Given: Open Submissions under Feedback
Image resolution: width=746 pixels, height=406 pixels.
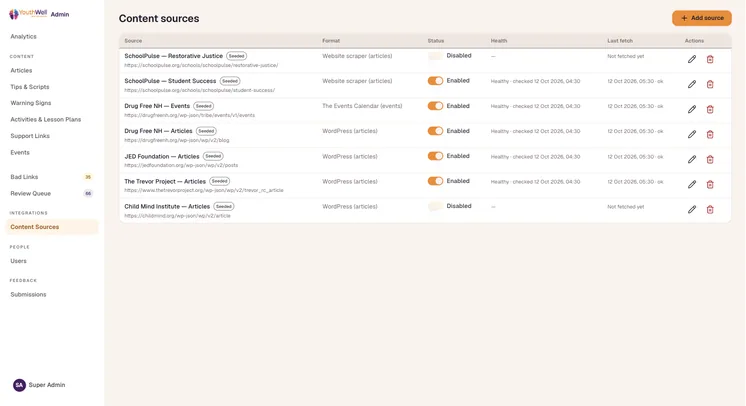Looking at the screenshot, I should point(29,295).
